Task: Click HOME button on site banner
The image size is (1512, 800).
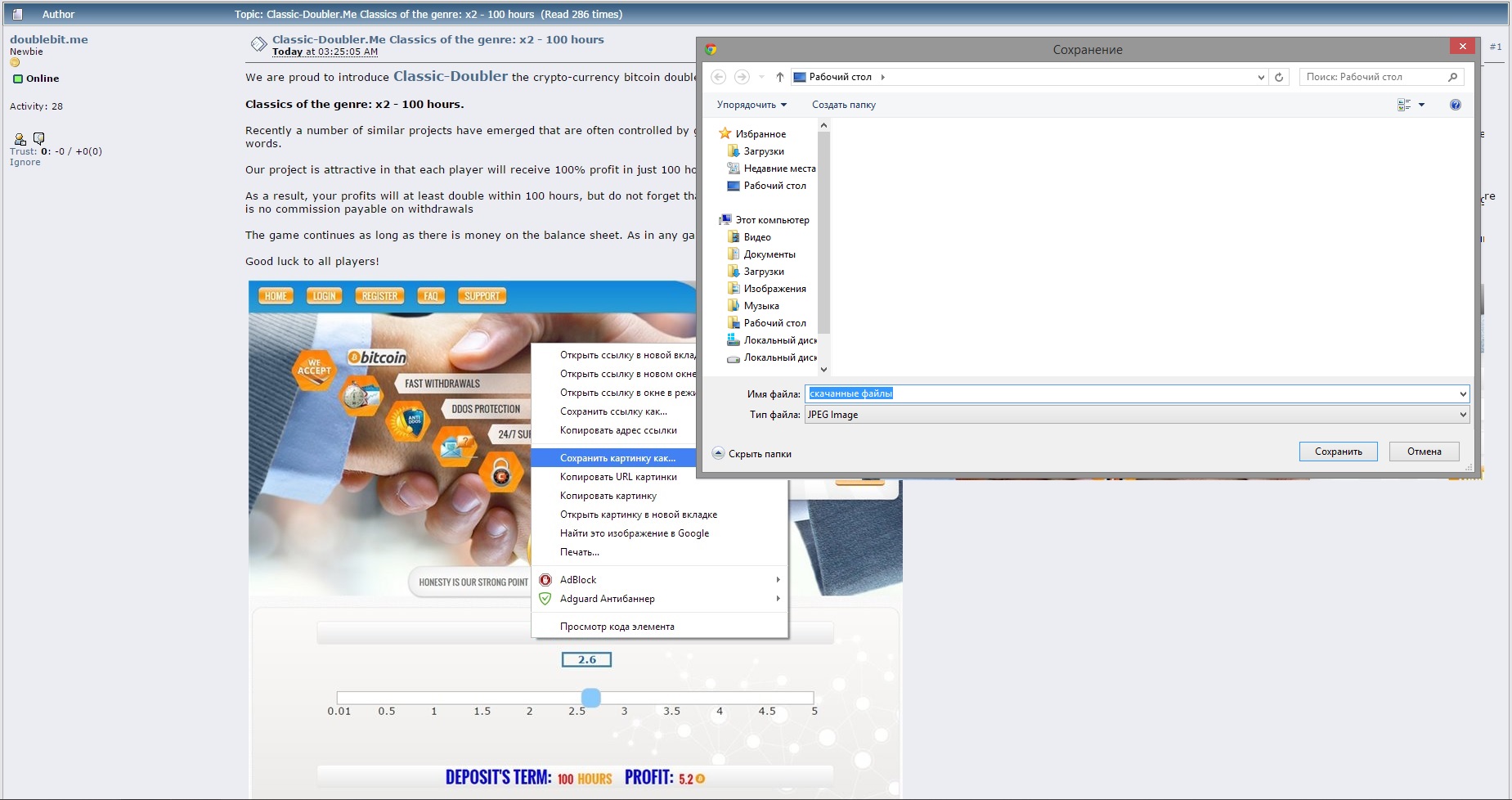Action: point(276,296)
